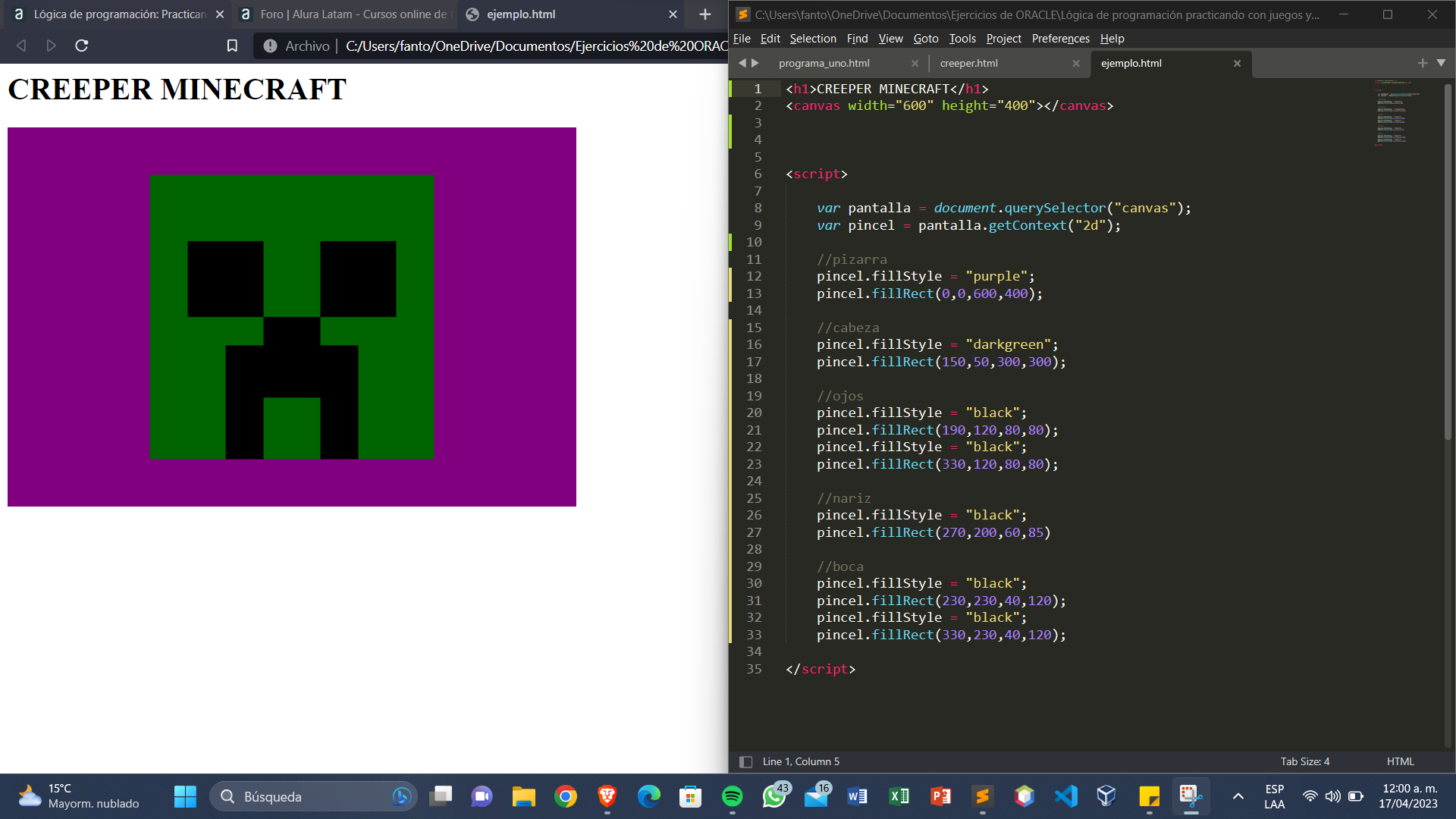Open the Windows Start menu
This screenshot has width=1456, height=819.
(185, 796)
